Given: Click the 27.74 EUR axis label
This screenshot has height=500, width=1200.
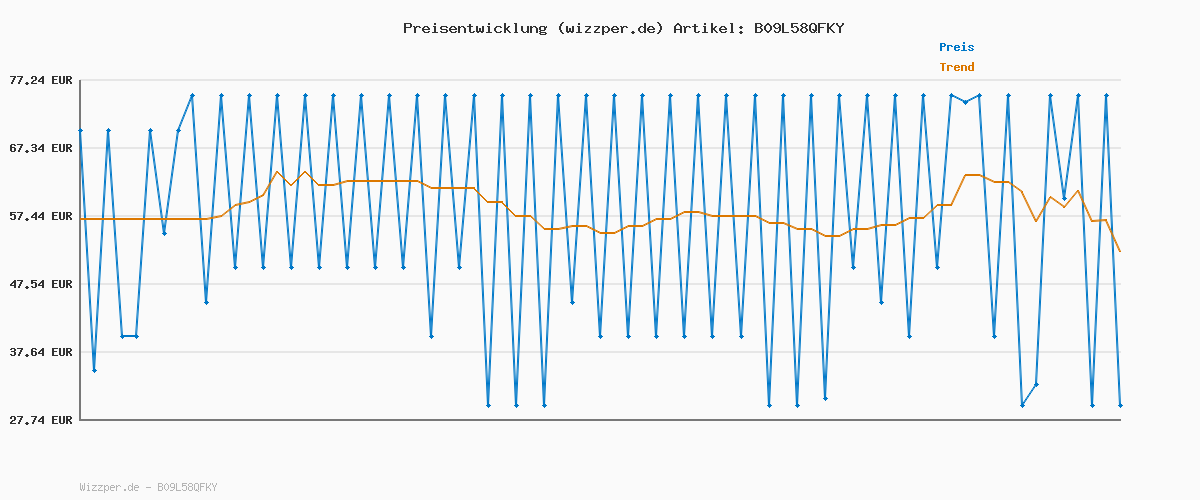Looking at the screenshot, I should click(x=41, y=420).
